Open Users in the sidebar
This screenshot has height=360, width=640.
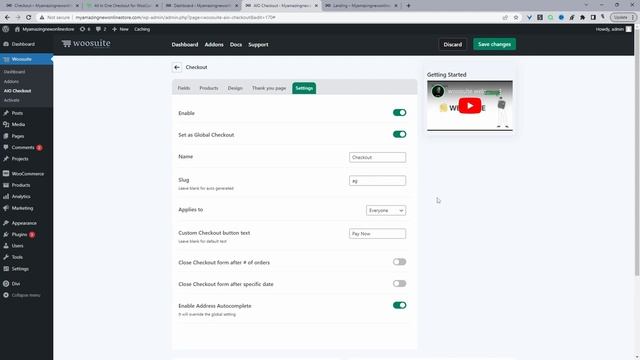pos(17,246)
